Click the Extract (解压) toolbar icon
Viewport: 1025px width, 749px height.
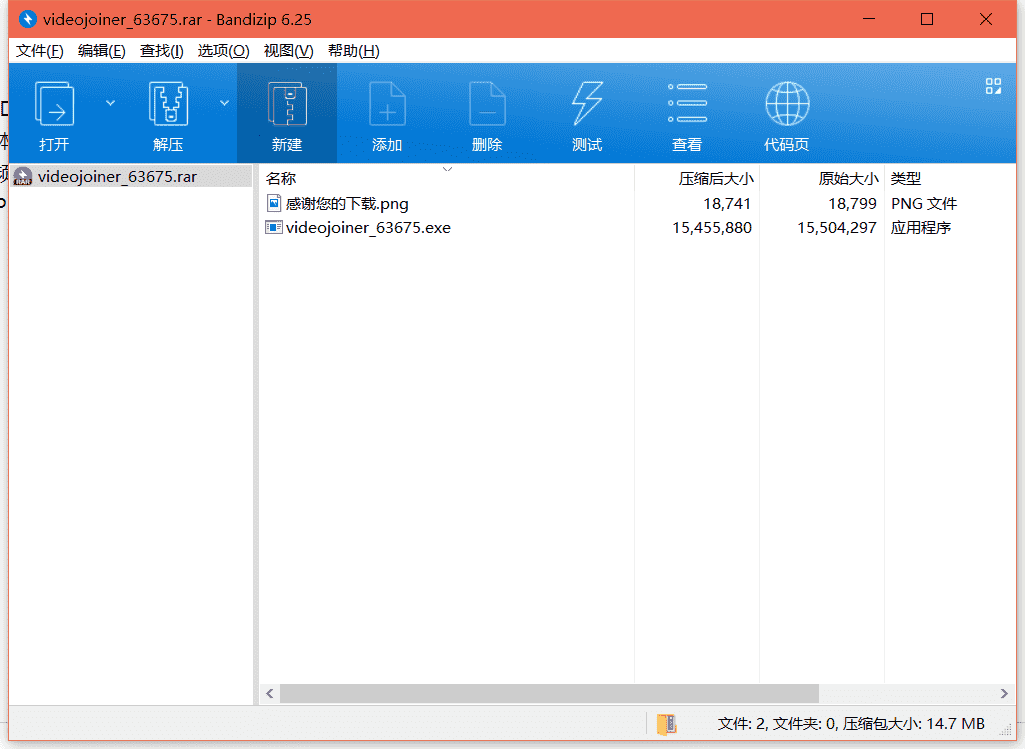pyautogui.click(x=168, y=103)
